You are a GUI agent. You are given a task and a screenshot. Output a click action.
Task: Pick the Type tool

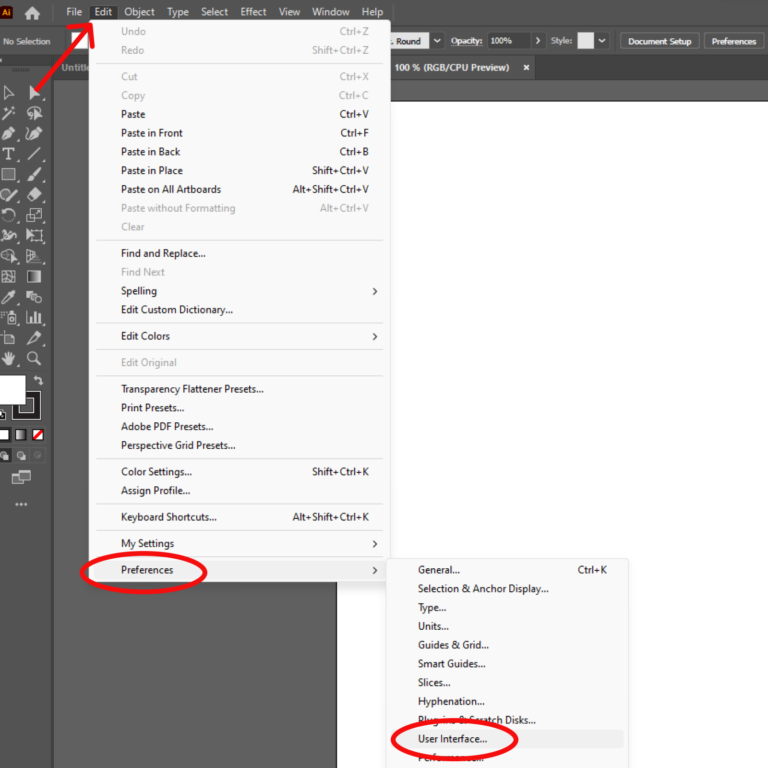(8, 154)
